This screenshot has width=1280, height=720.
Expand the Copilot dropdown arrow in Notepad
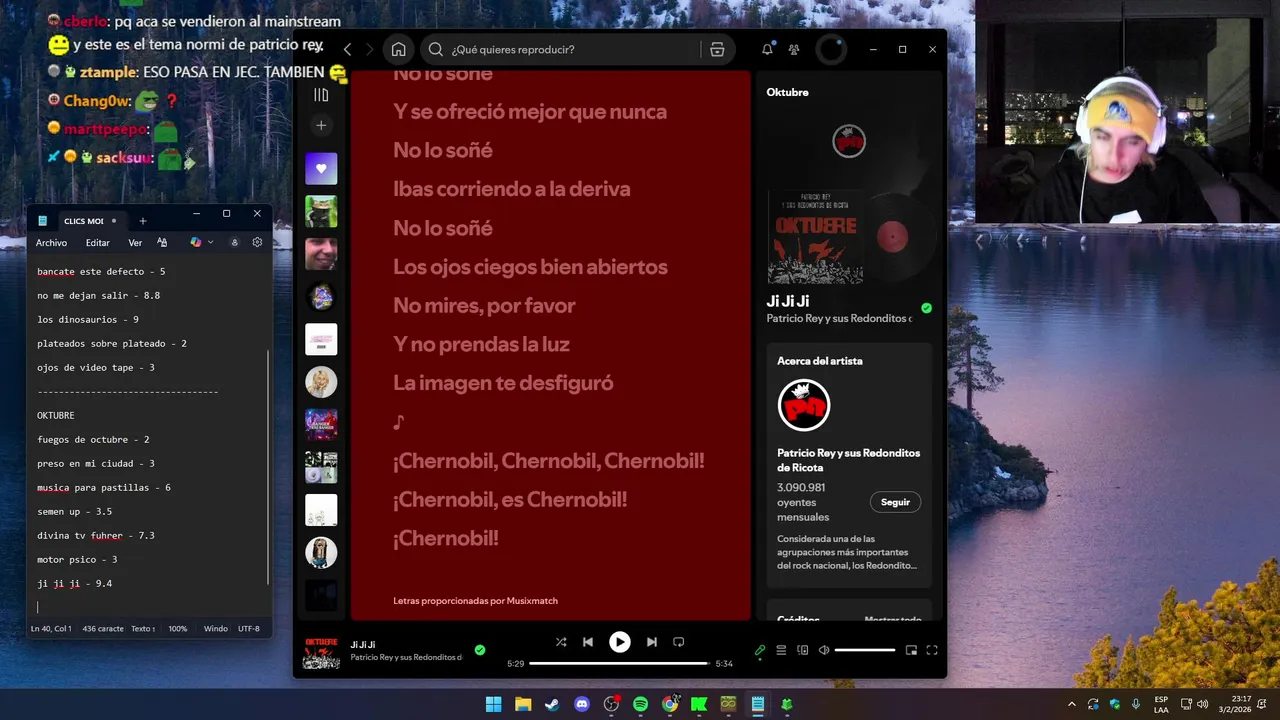tap(210, 242)
